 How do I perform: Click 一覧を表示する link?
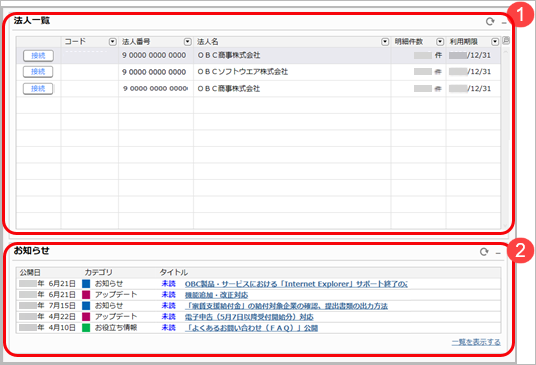click(x=476, y=342)
